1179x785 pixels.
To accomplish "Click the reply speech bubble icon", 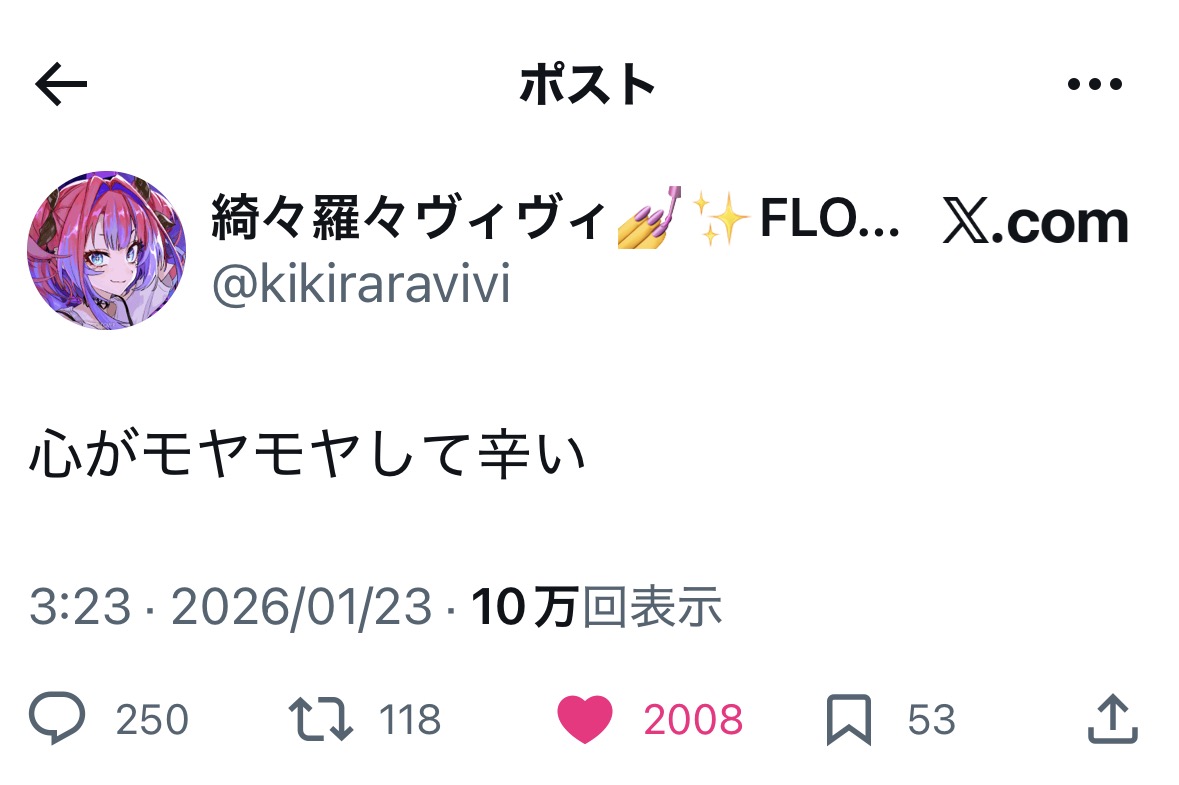I will click(57, 720).
